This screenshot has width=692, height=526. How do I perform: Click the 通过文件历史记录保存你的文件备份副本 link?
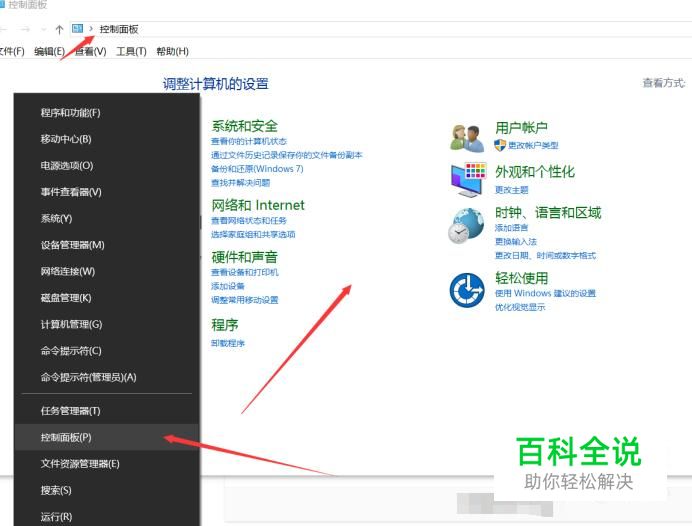pyautogui.click(x=287, y=155)
